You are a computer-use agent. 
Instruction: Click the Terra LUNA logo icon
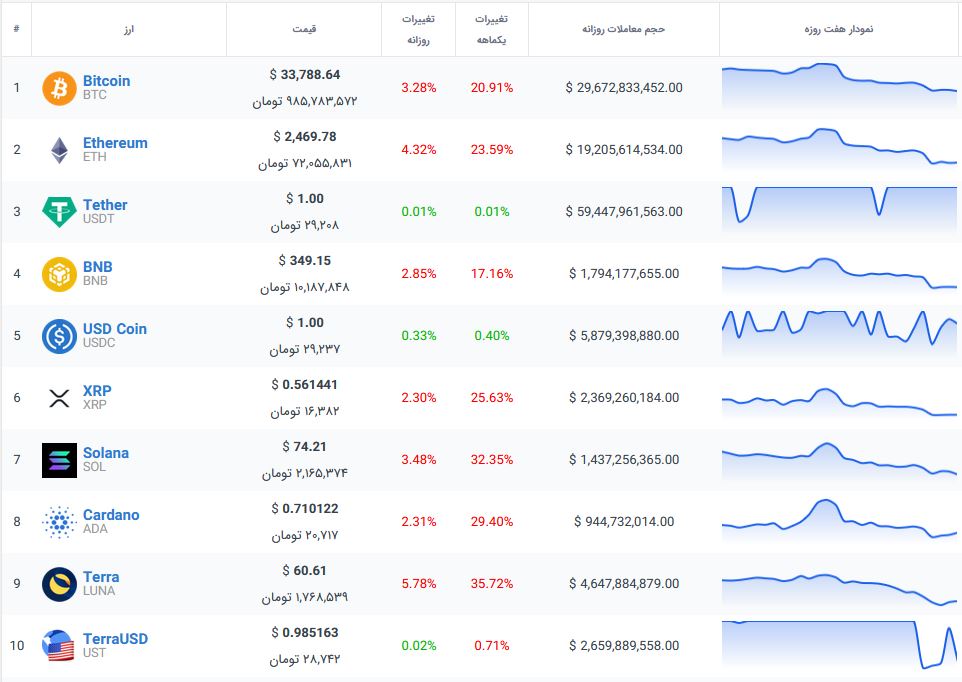[60, 584]
